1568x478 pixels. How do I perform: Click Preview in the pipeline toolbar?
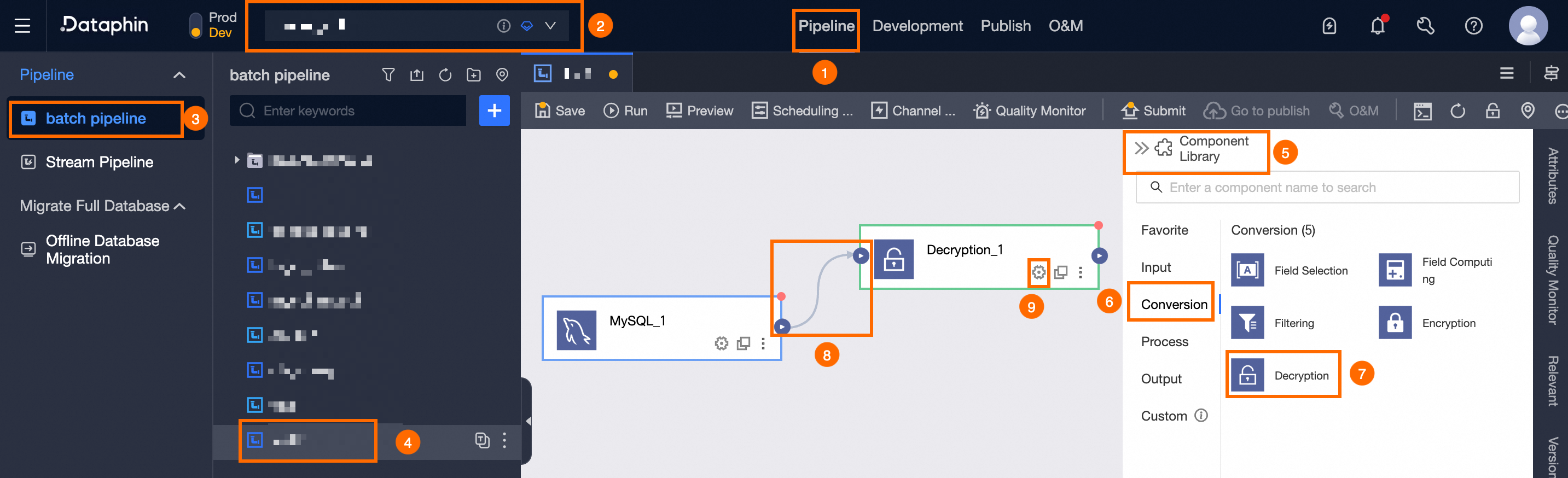699,110
